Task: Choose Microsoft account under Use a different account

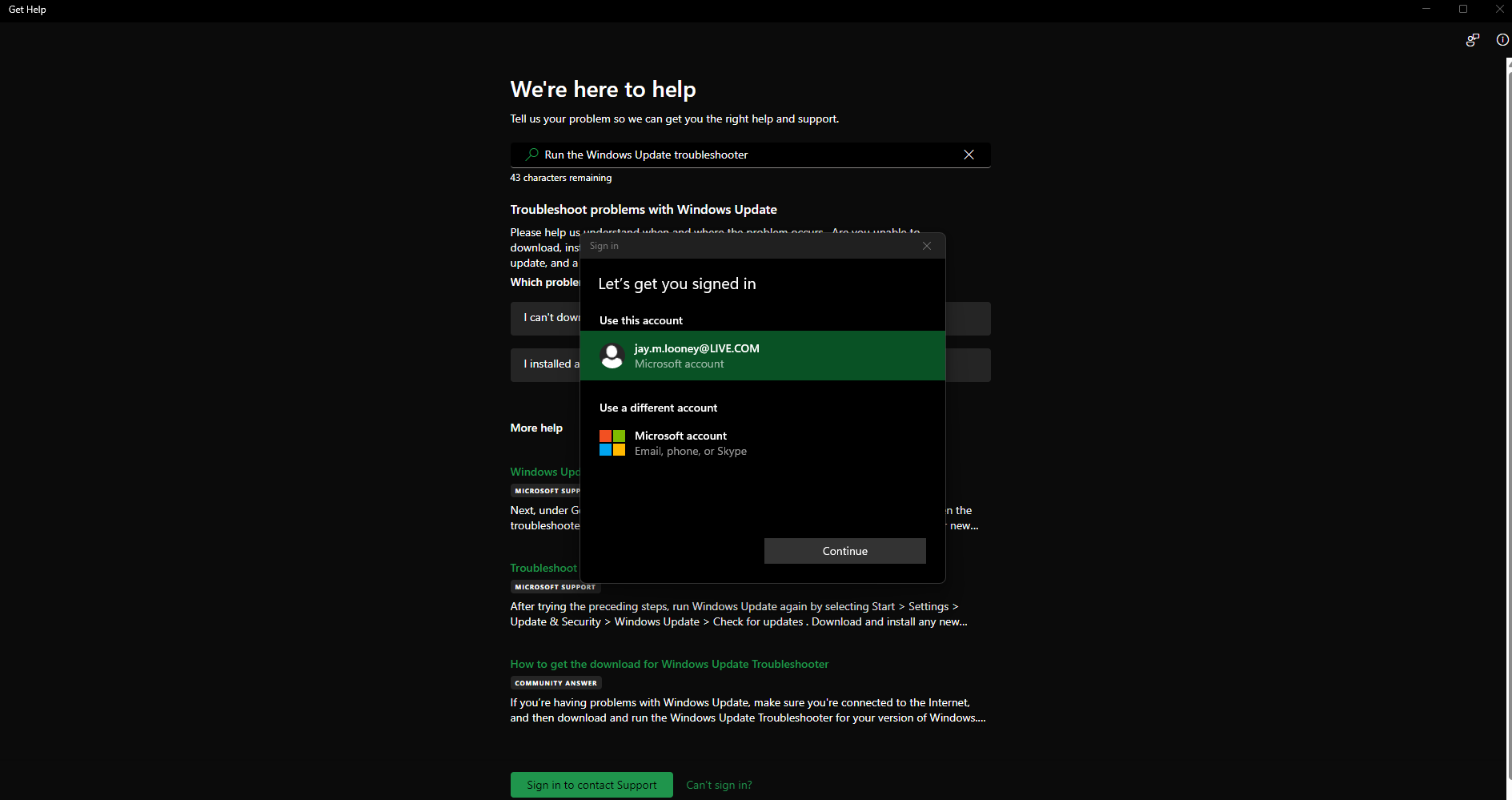Action: (x=763, y=443)
